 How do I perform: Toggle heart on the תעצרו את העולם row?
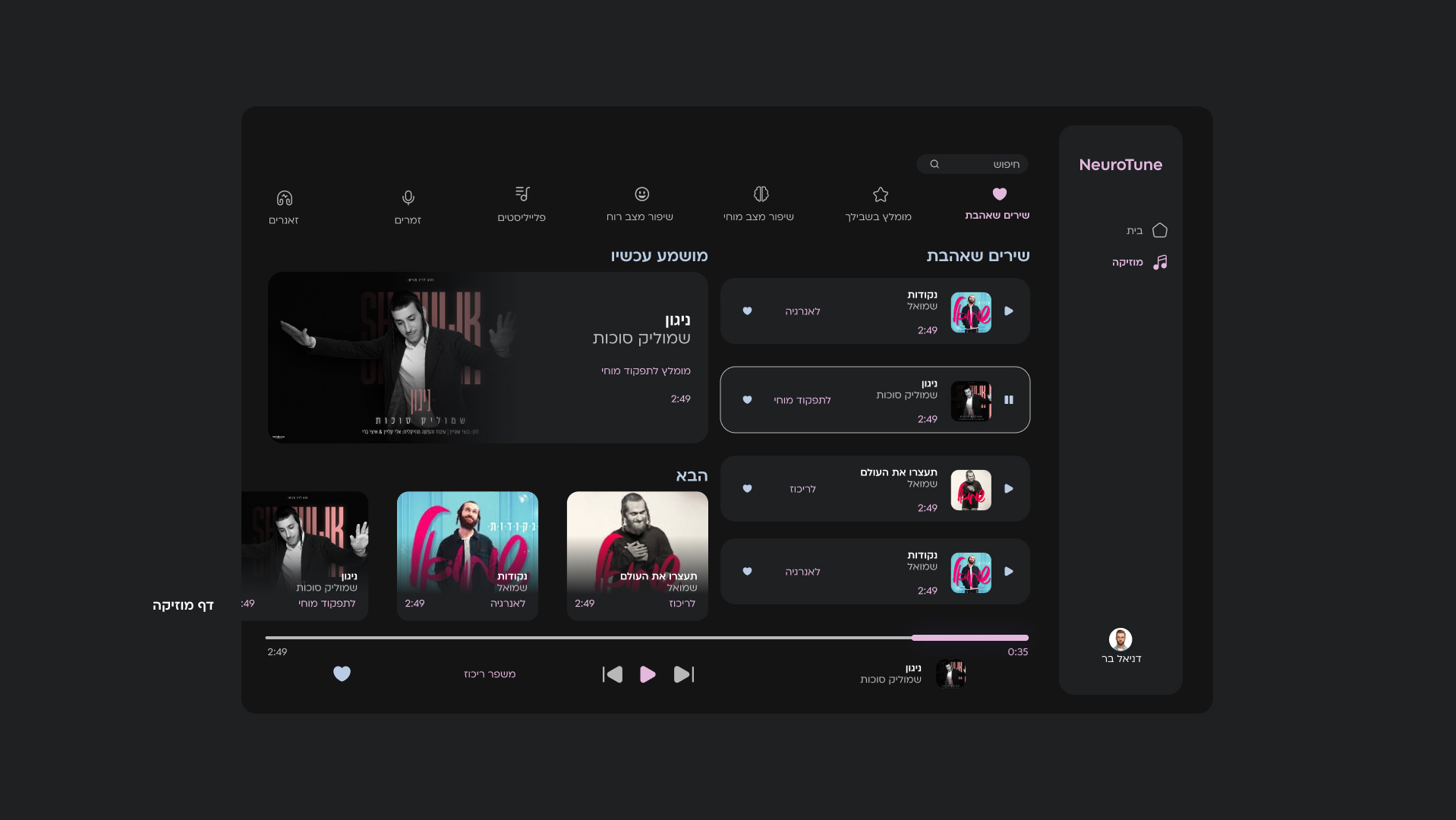747,488
